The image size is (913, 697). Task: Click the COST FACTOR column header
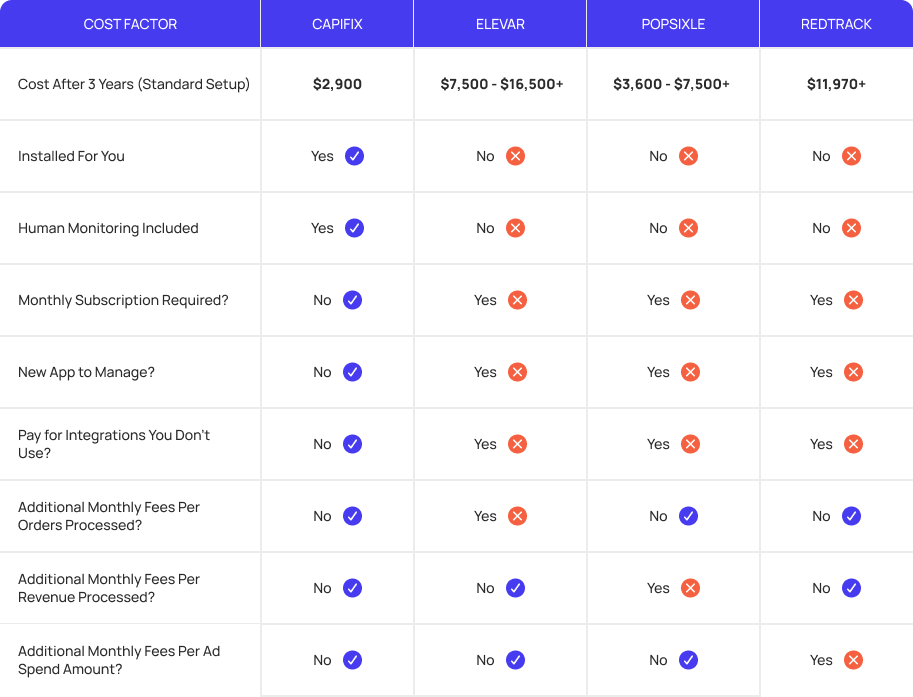coord(130,24)
